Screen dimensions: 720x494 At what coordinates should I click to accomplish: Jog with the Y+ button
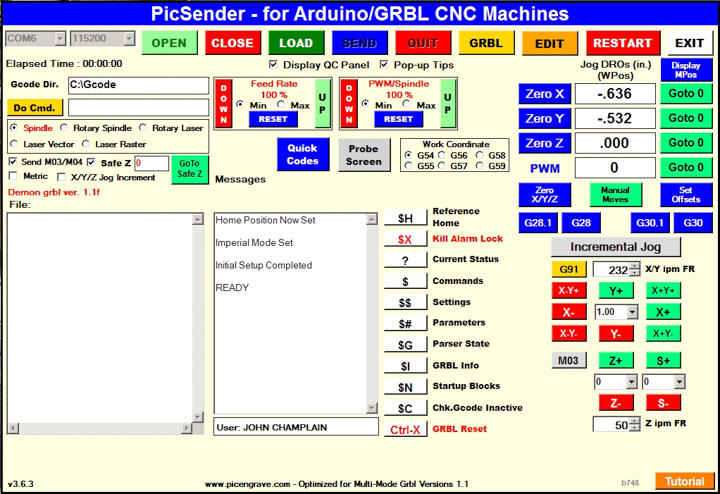click(616, 290)
